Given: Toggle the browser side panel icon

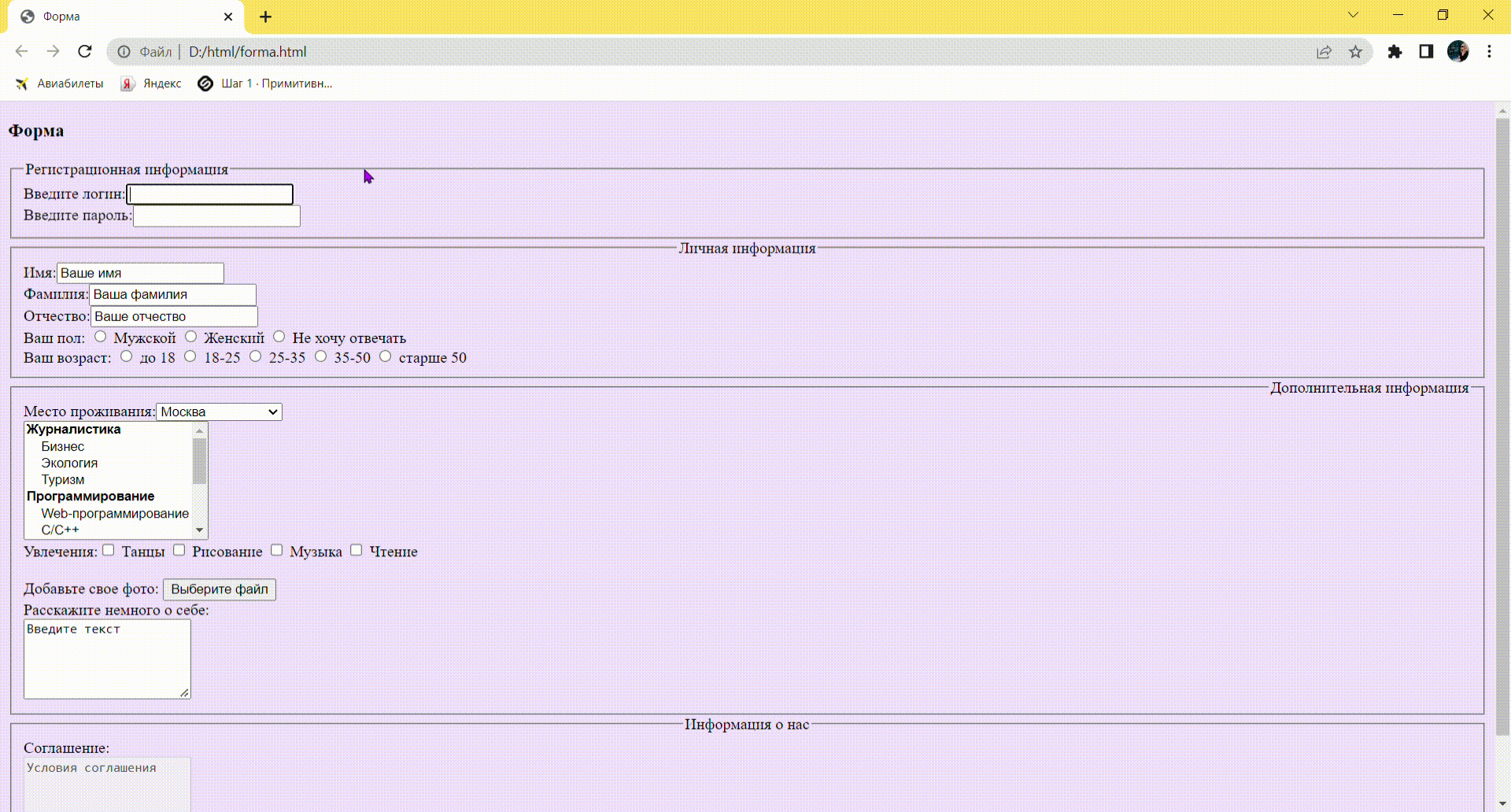Looking at the screenshot, I should (x=1426, y=51).
